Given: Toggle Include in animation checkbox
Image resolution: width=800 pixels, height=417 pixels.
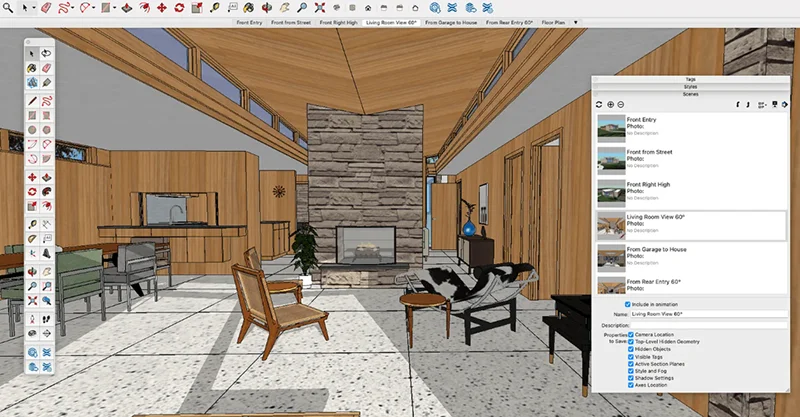Looking at the screenshot, I should [628, 304].
